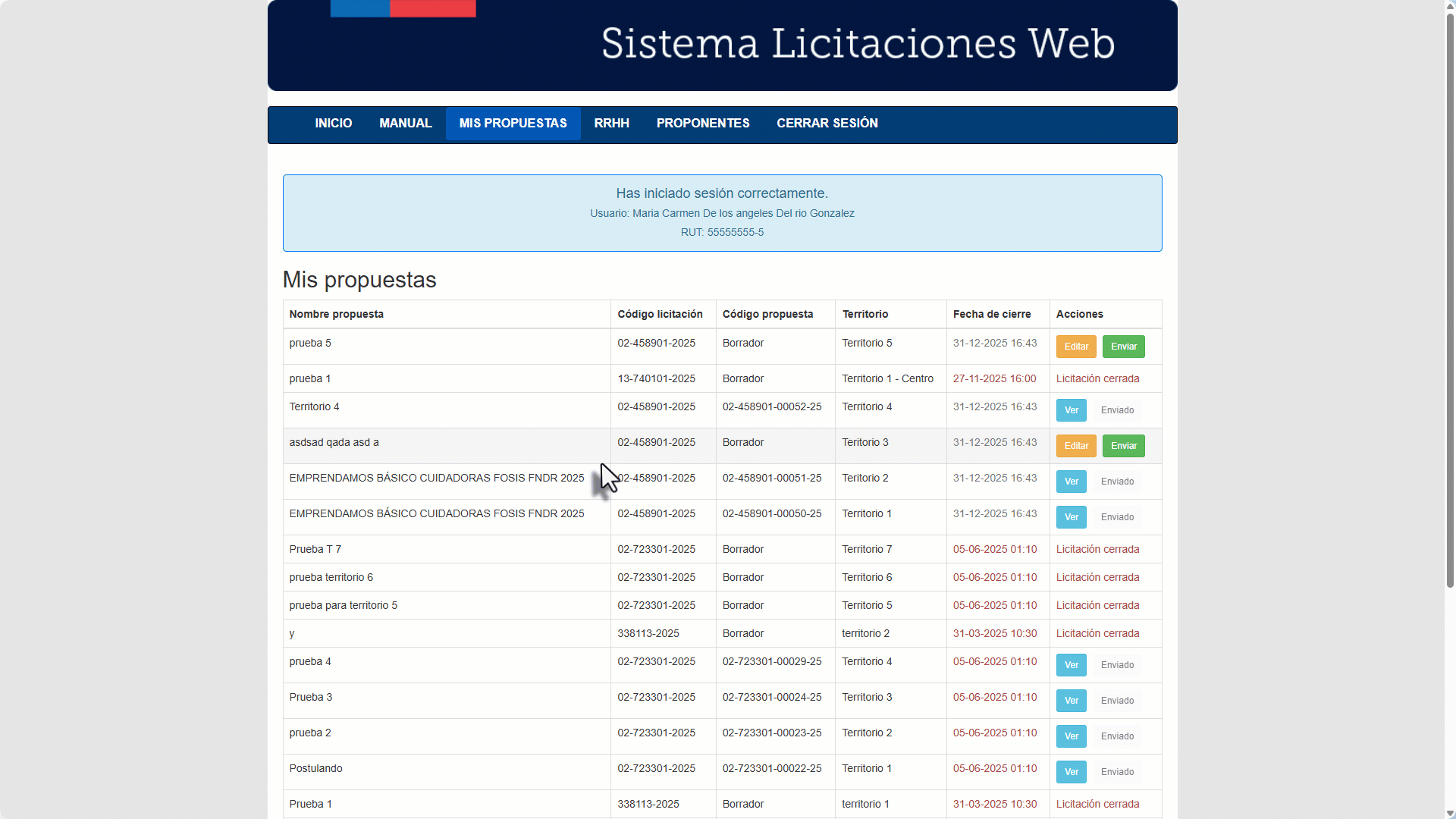1456x819 pixels.
Task: Click CERRAR SESIÓN to log out
Action: coord(827,123)
